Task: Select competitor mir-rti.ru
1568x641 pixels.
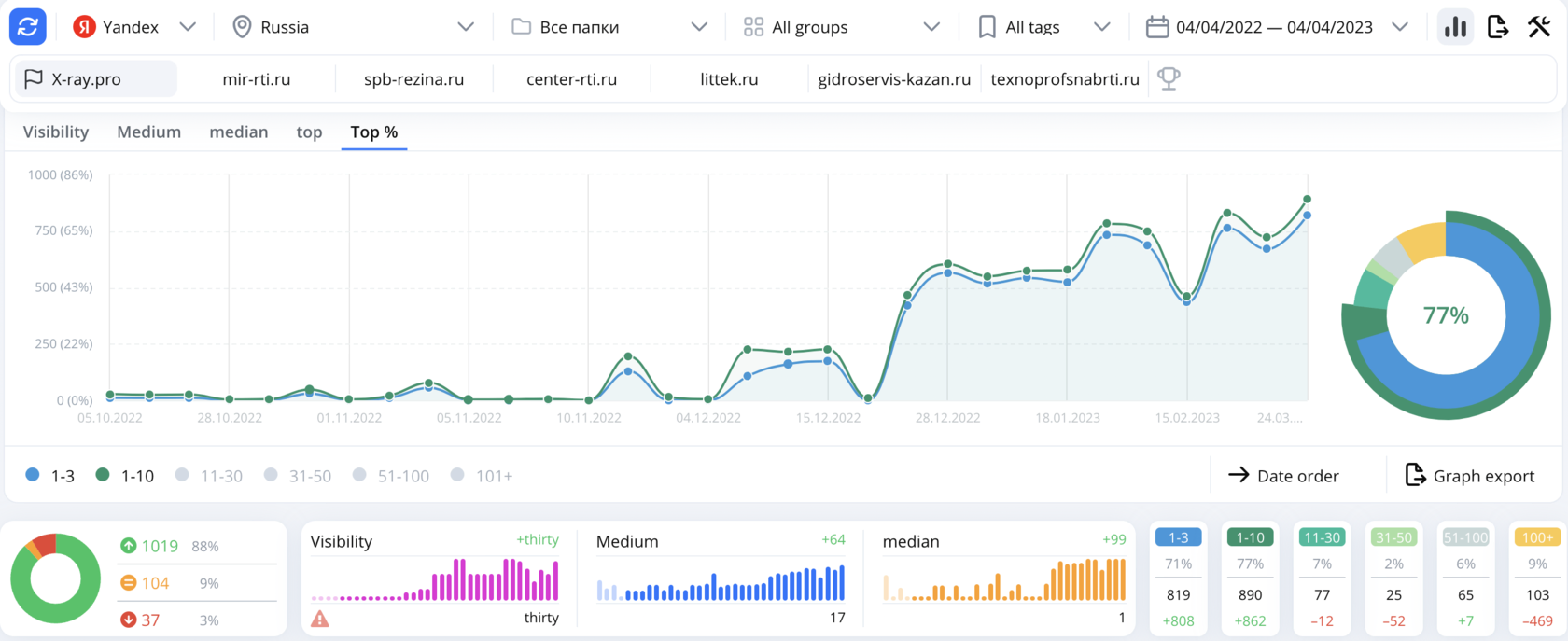Action: pos(257,79)
